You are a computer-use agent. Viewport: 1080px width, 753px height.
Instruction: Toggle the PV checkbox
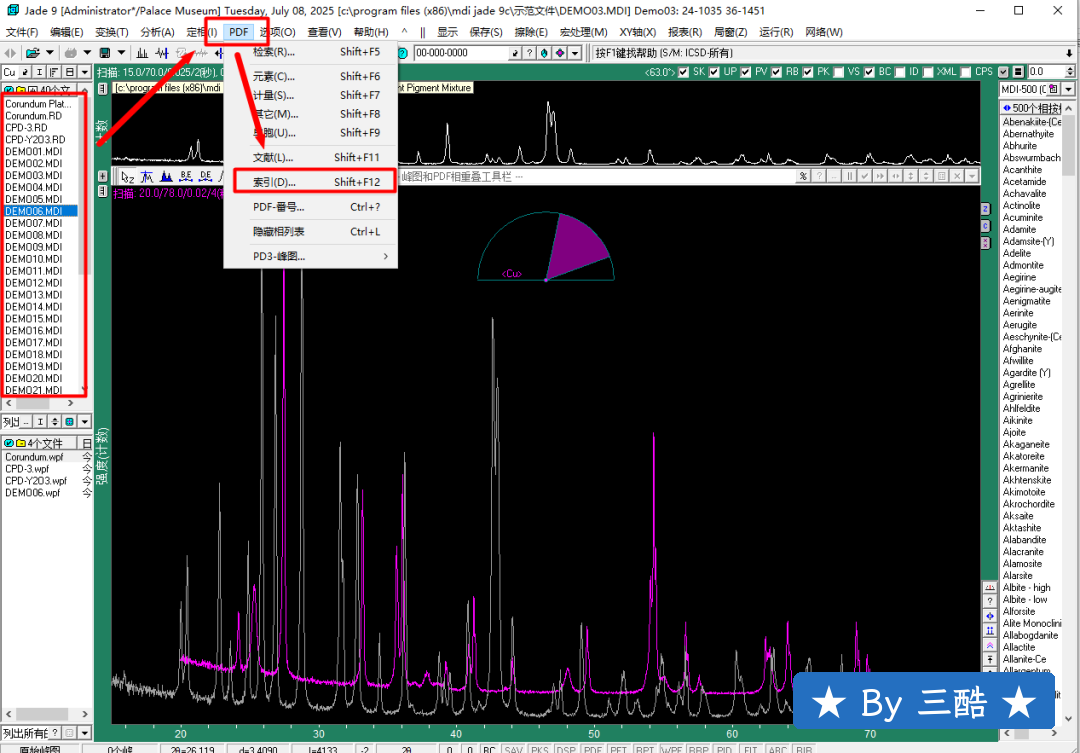746,72
